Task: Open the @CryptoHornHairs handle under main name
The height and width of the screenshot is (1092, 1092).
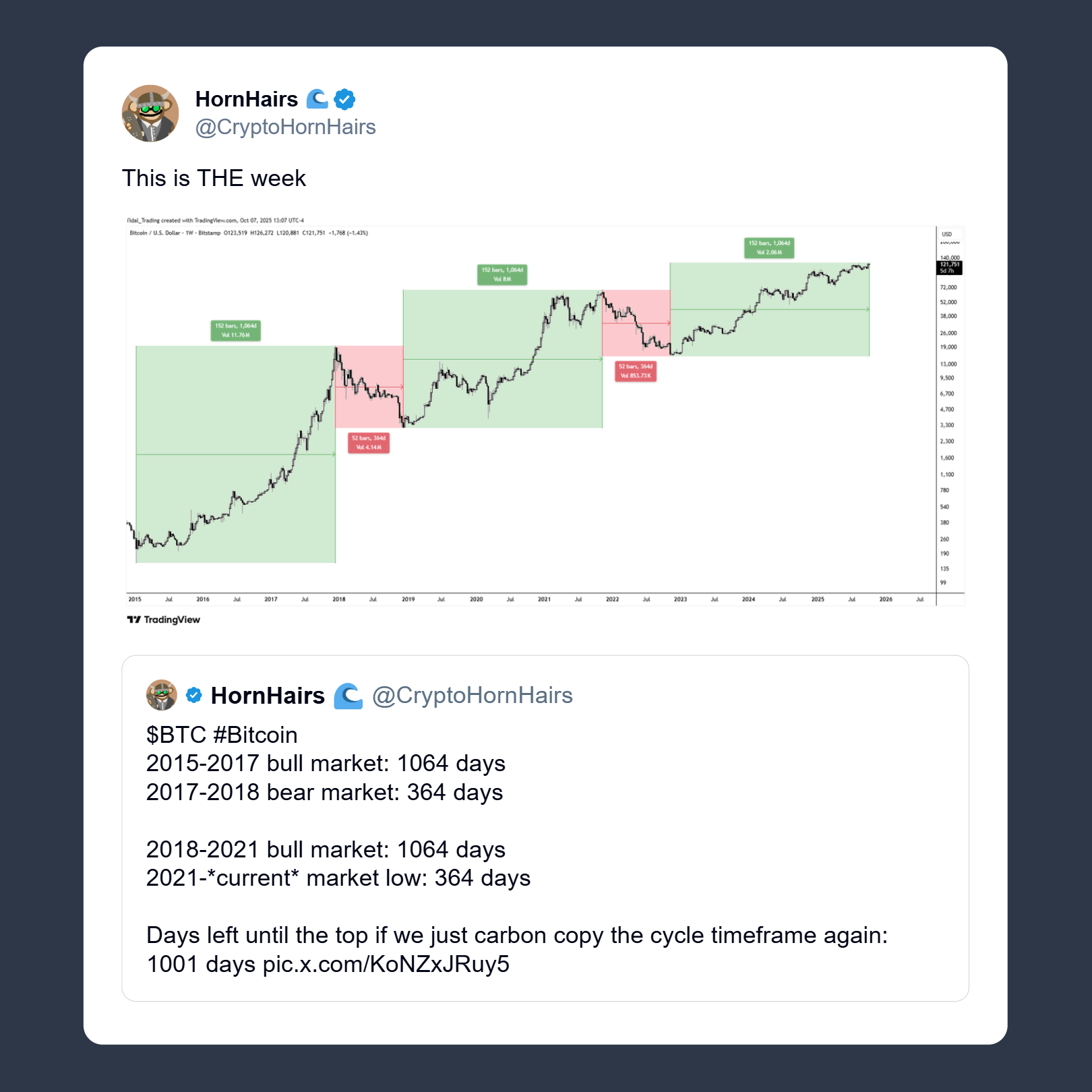Action: 285,127
